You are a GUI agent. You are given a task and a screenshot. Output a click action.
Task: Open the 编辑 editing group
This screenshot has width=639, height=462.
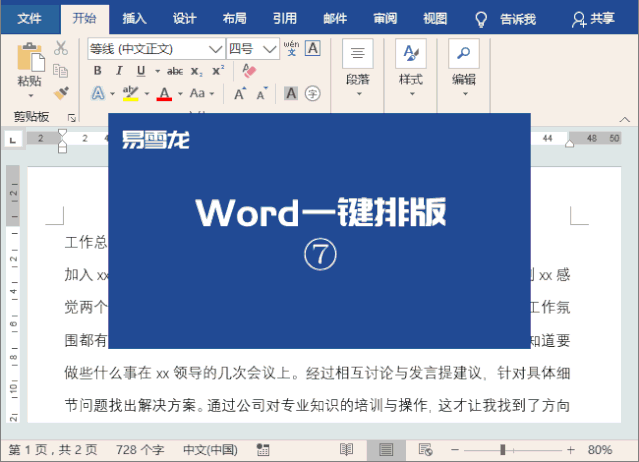tap(464, 68)
